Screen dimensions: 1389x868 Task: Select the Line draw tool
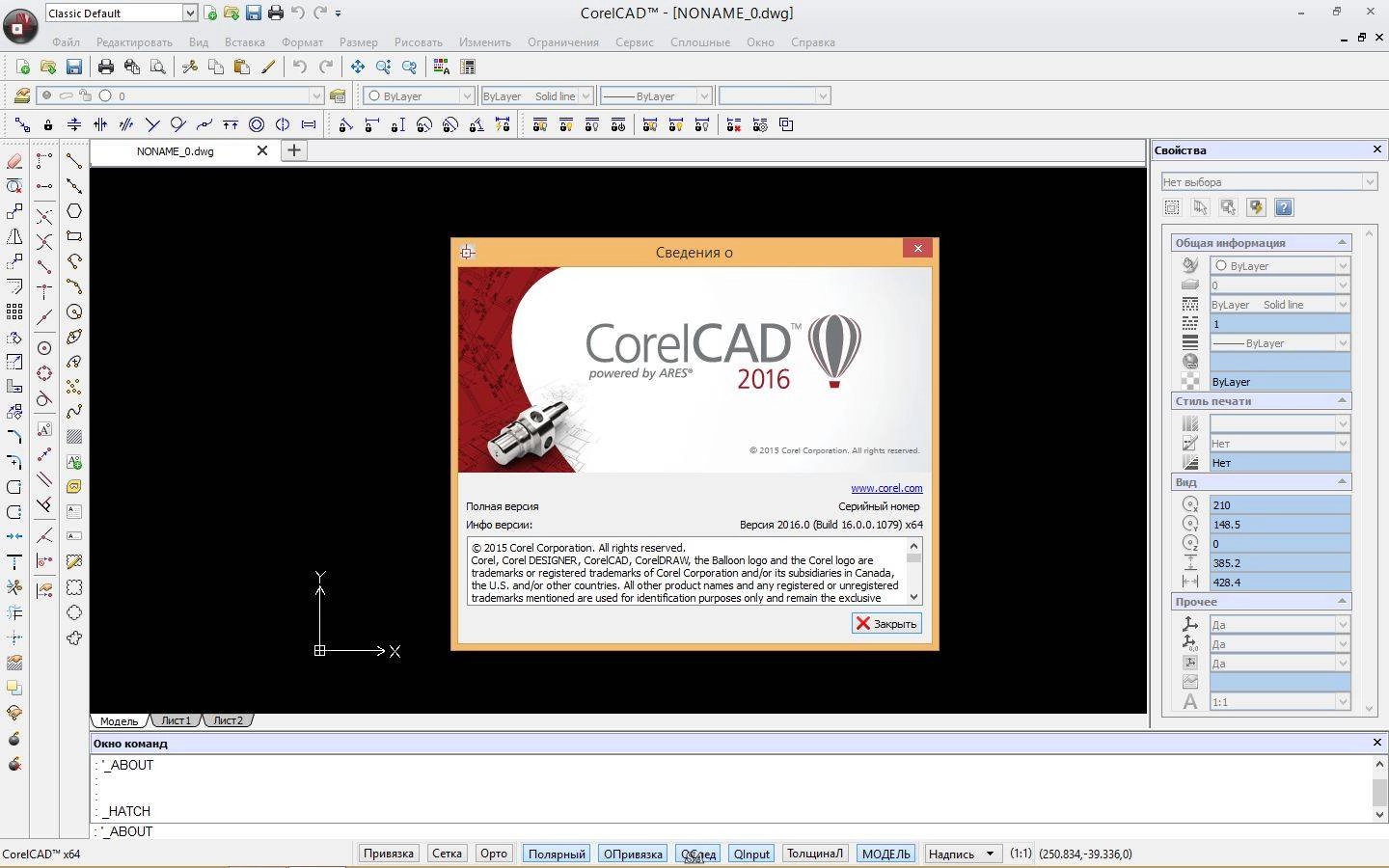click(x=74, y=161)
